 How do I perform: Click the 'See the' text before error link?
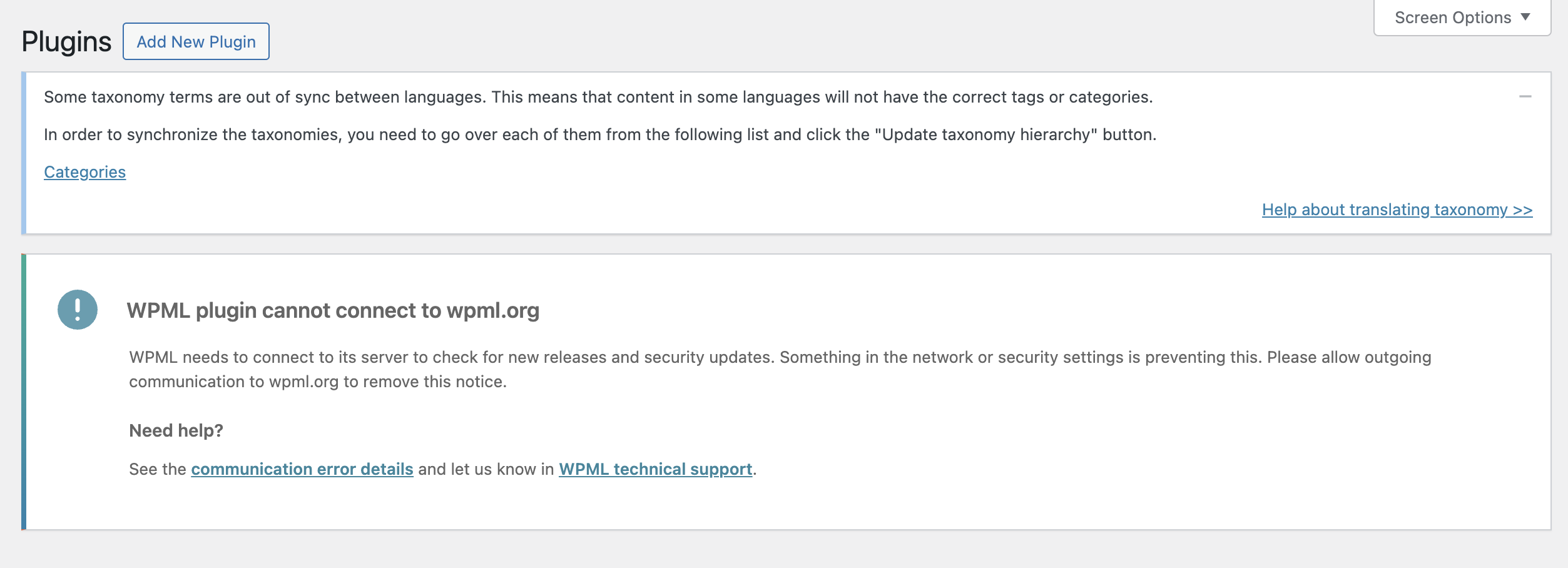click(158, 469)
